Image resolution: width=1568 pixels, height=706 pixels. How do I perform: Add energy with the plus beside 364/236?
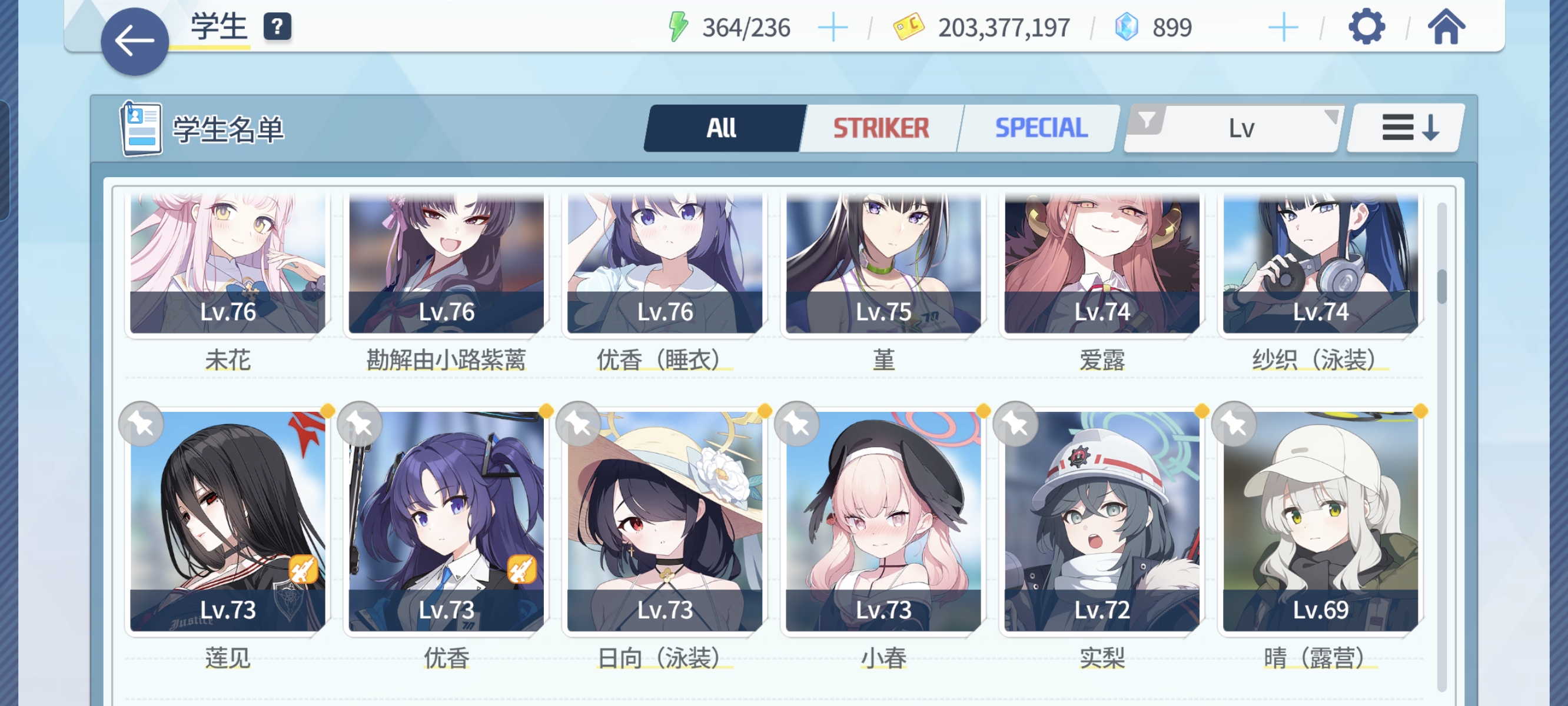coord(833,28)
